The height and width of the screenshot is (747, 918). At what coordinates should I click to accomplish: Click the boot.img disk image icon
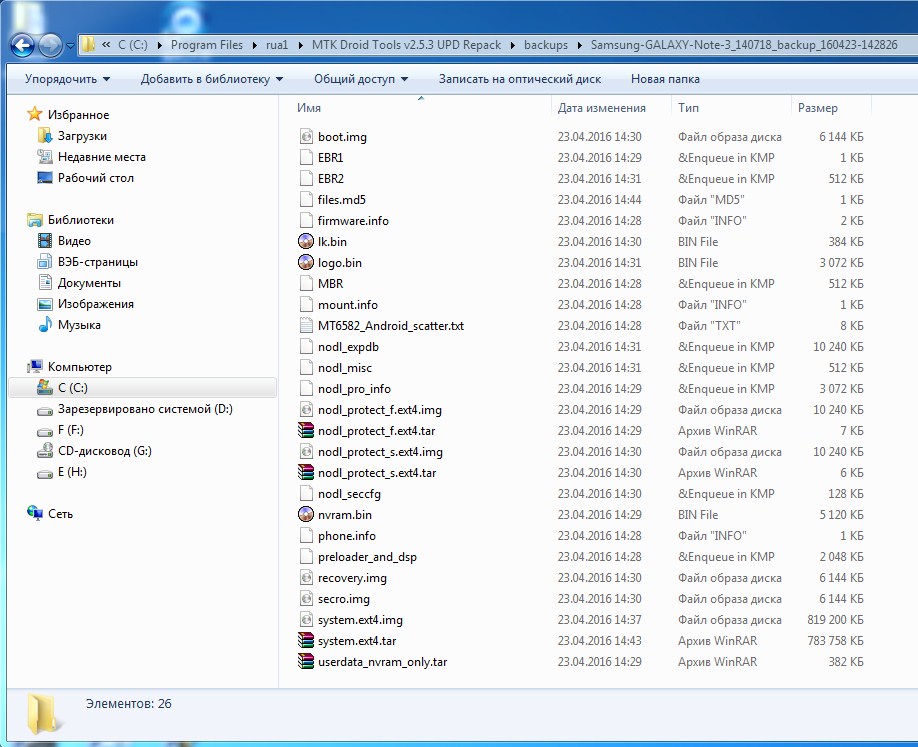[x=306, y=137]
